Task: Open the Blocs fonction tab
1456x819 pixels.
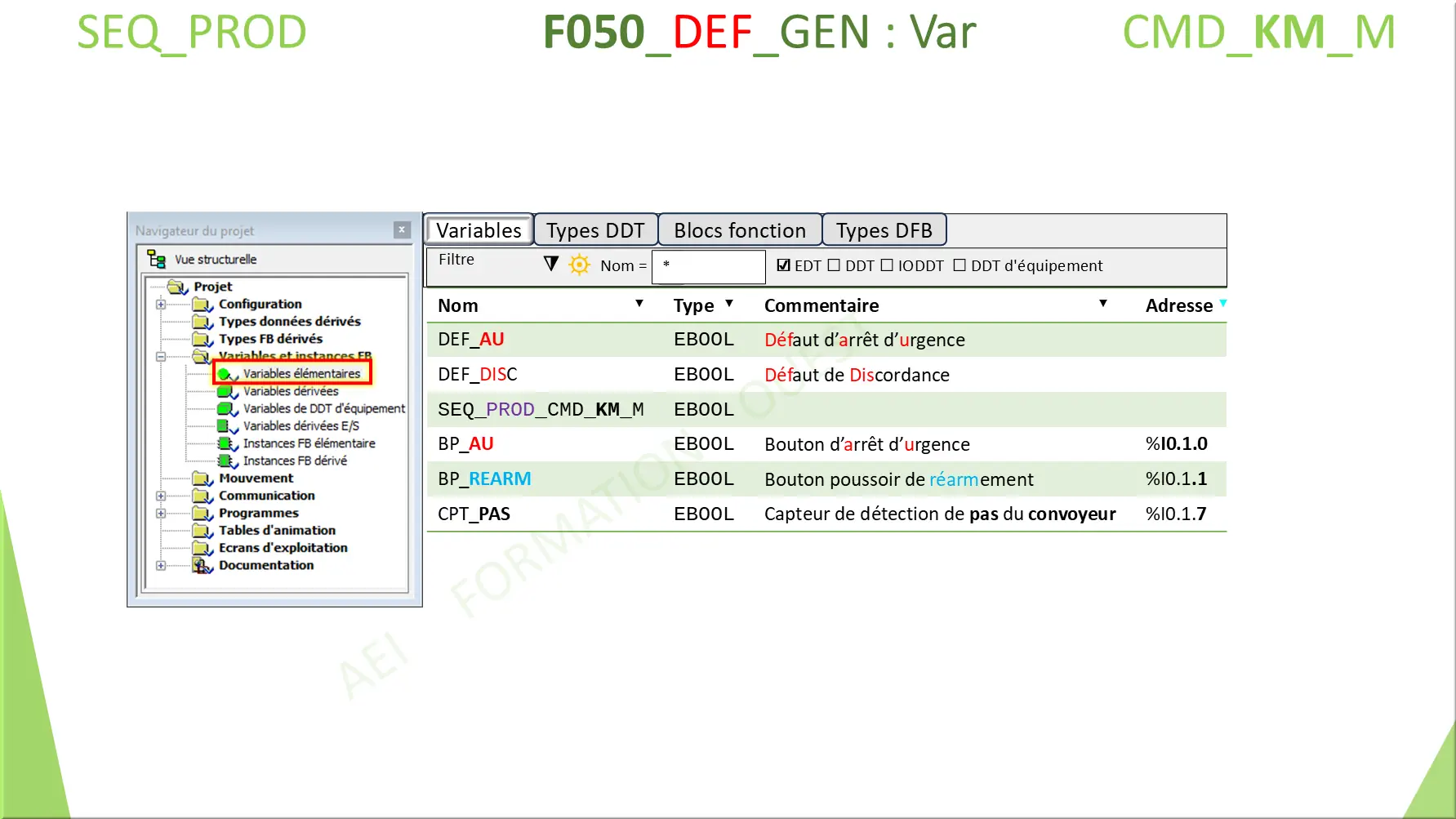Action: 739,230
